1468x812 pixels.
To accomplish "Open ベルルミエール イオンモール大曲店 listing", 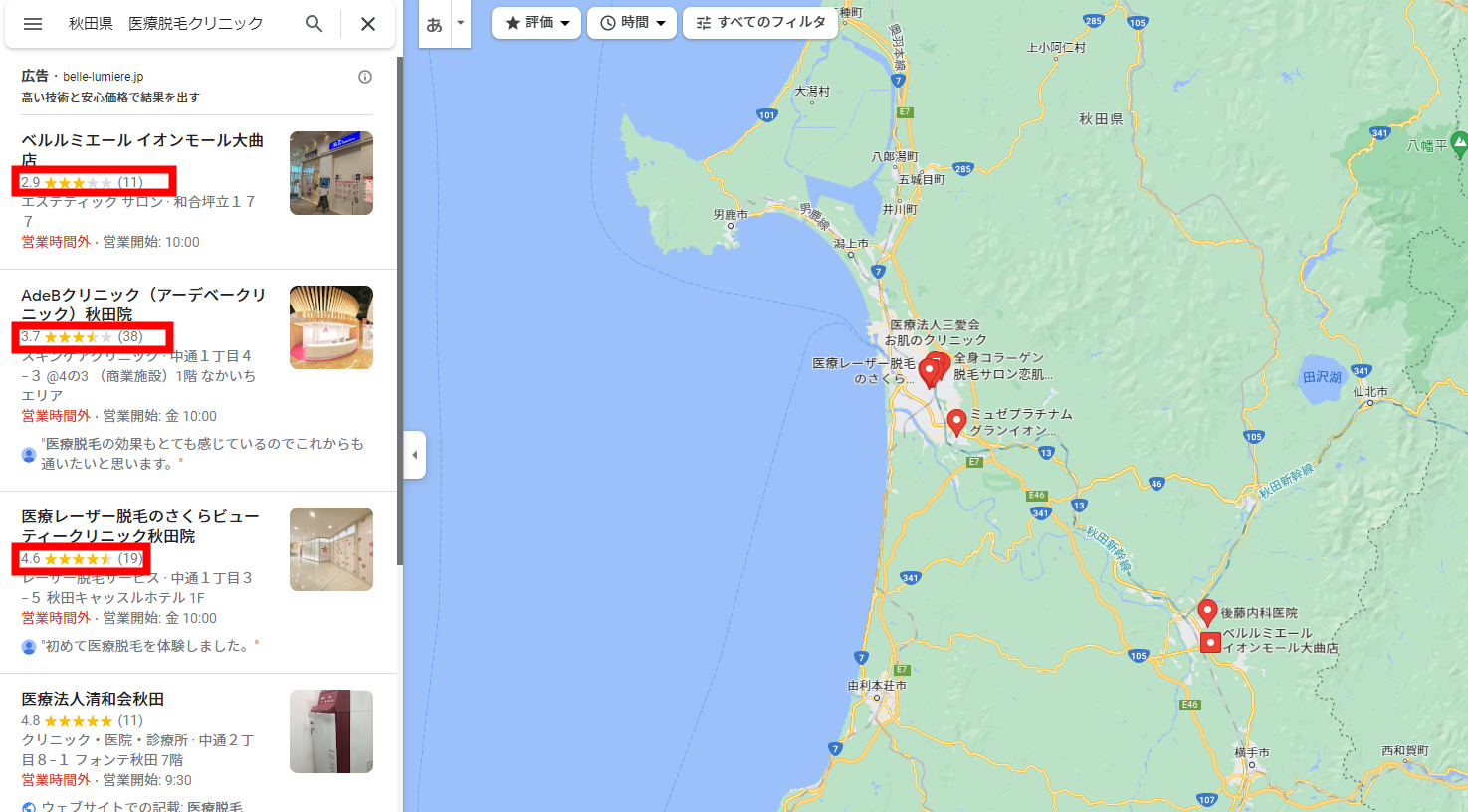I will 142,150.
